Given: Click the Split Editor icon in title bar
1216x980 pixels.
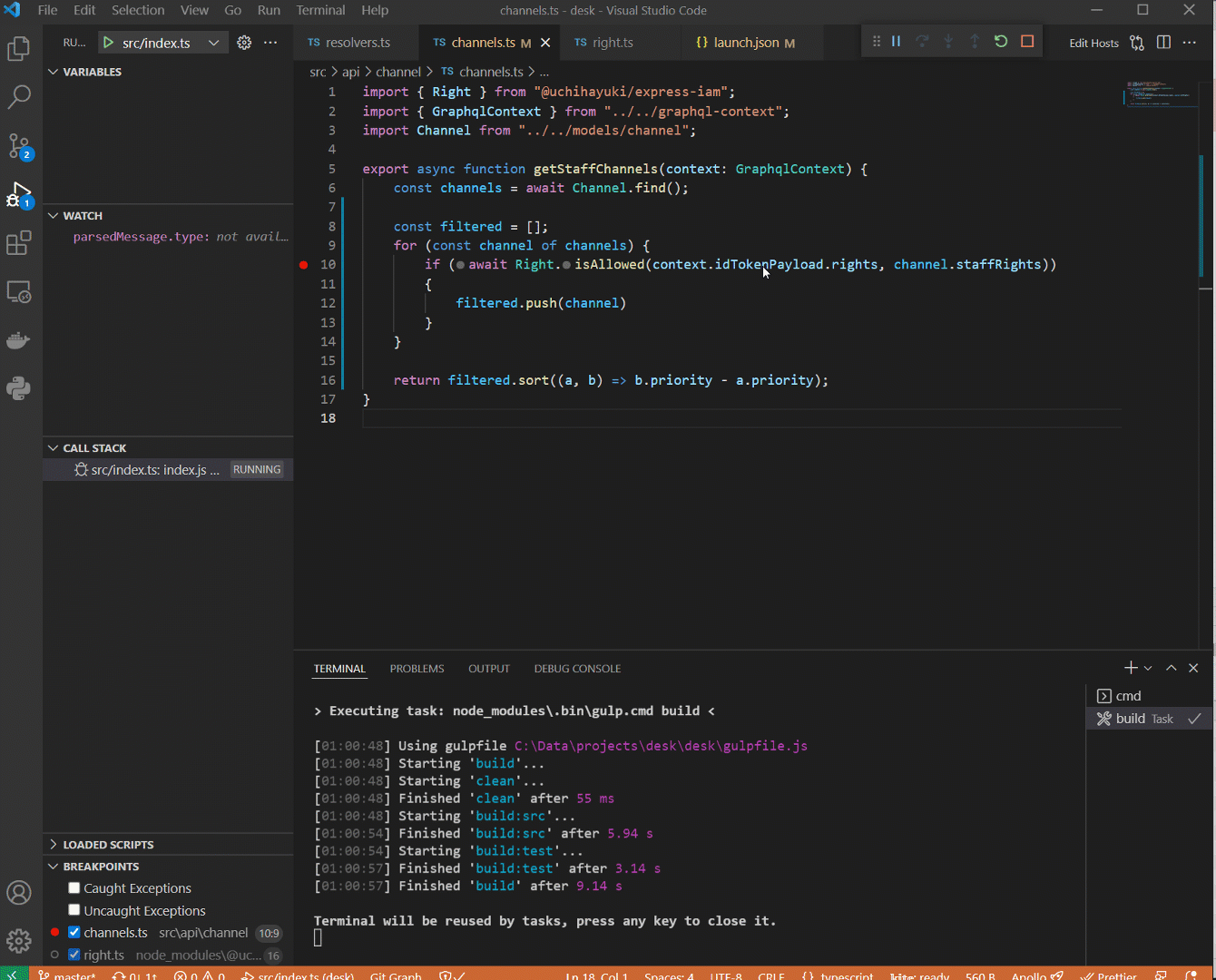Looking at the screenshot, I should [1163, 42].
